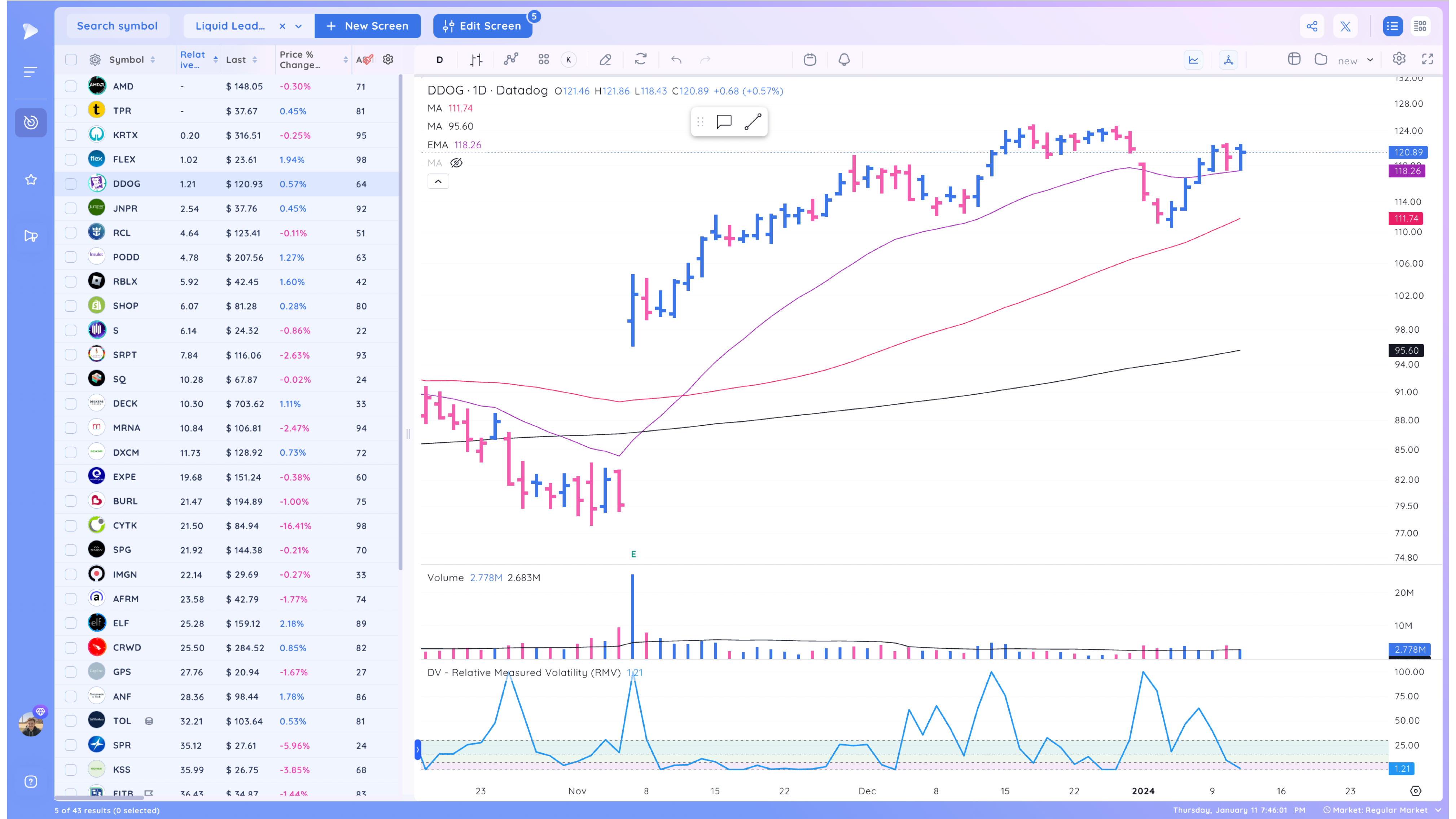Sort by Price % Change column
The height and width of the screenshot is (819, 1456).
[x=314, y=59]
